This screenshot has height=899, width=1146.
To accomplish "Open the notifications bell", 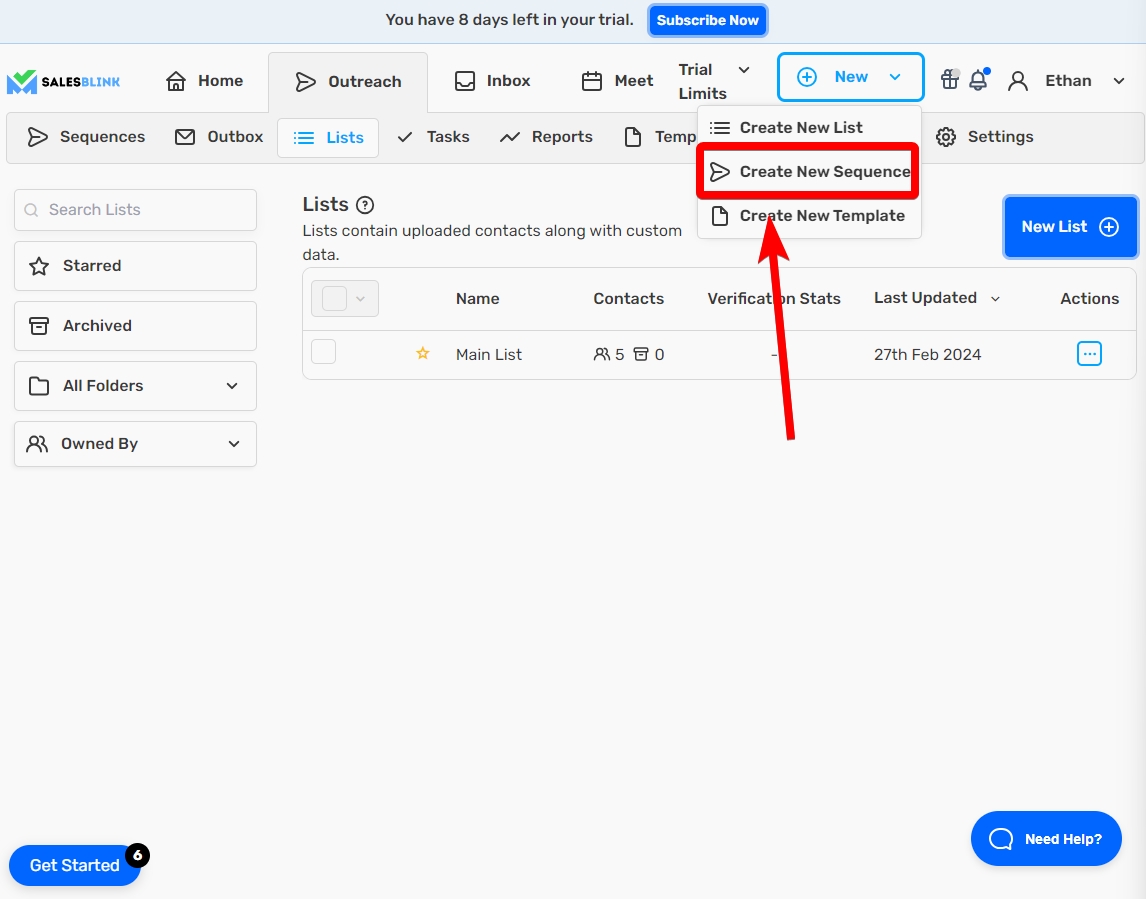I will coord(978,81).
